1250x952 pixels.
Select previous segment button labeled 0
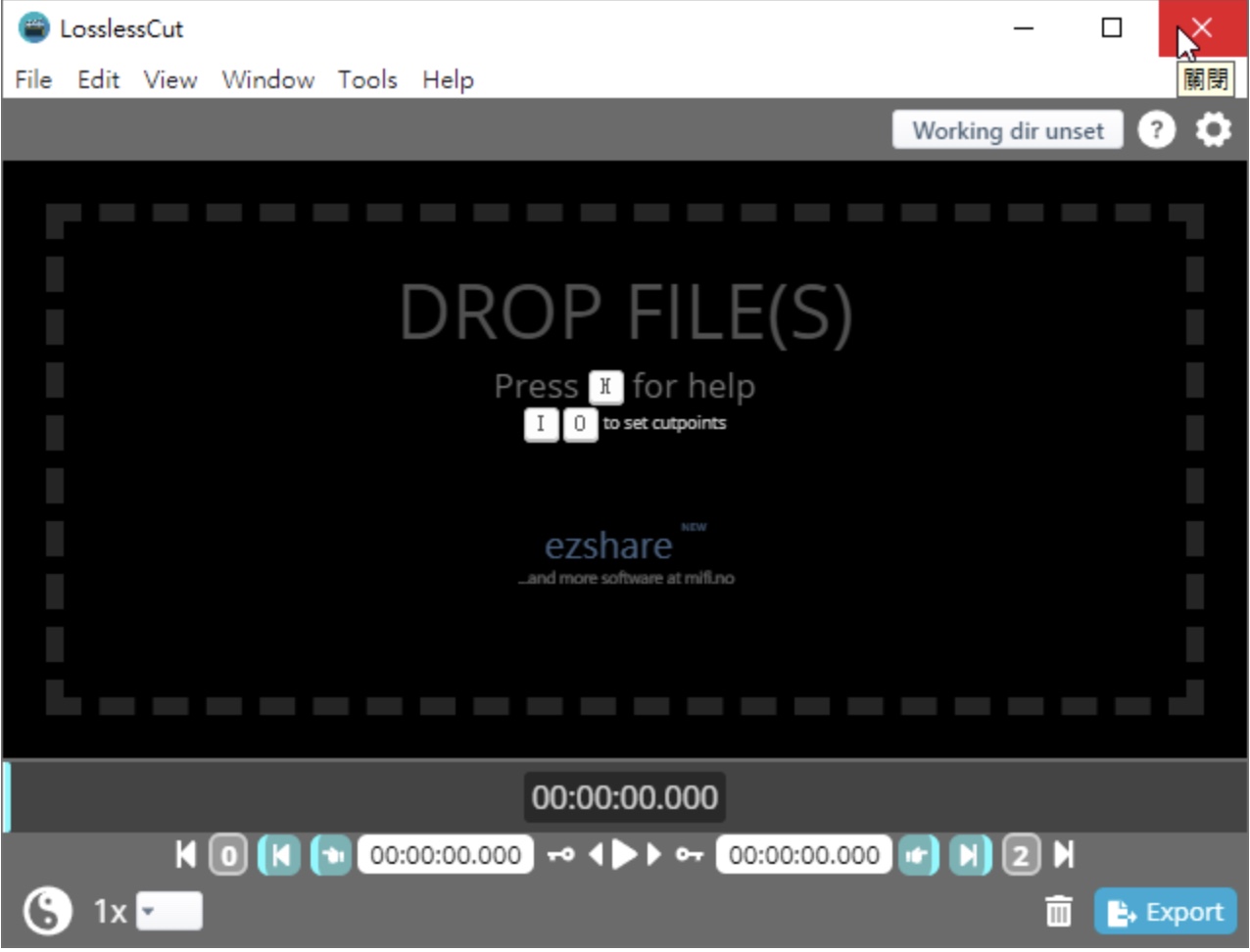228,855
